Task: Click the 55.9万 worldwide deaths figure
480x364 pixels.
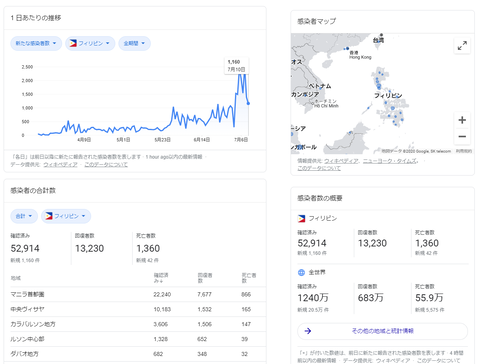Action: 429,297
